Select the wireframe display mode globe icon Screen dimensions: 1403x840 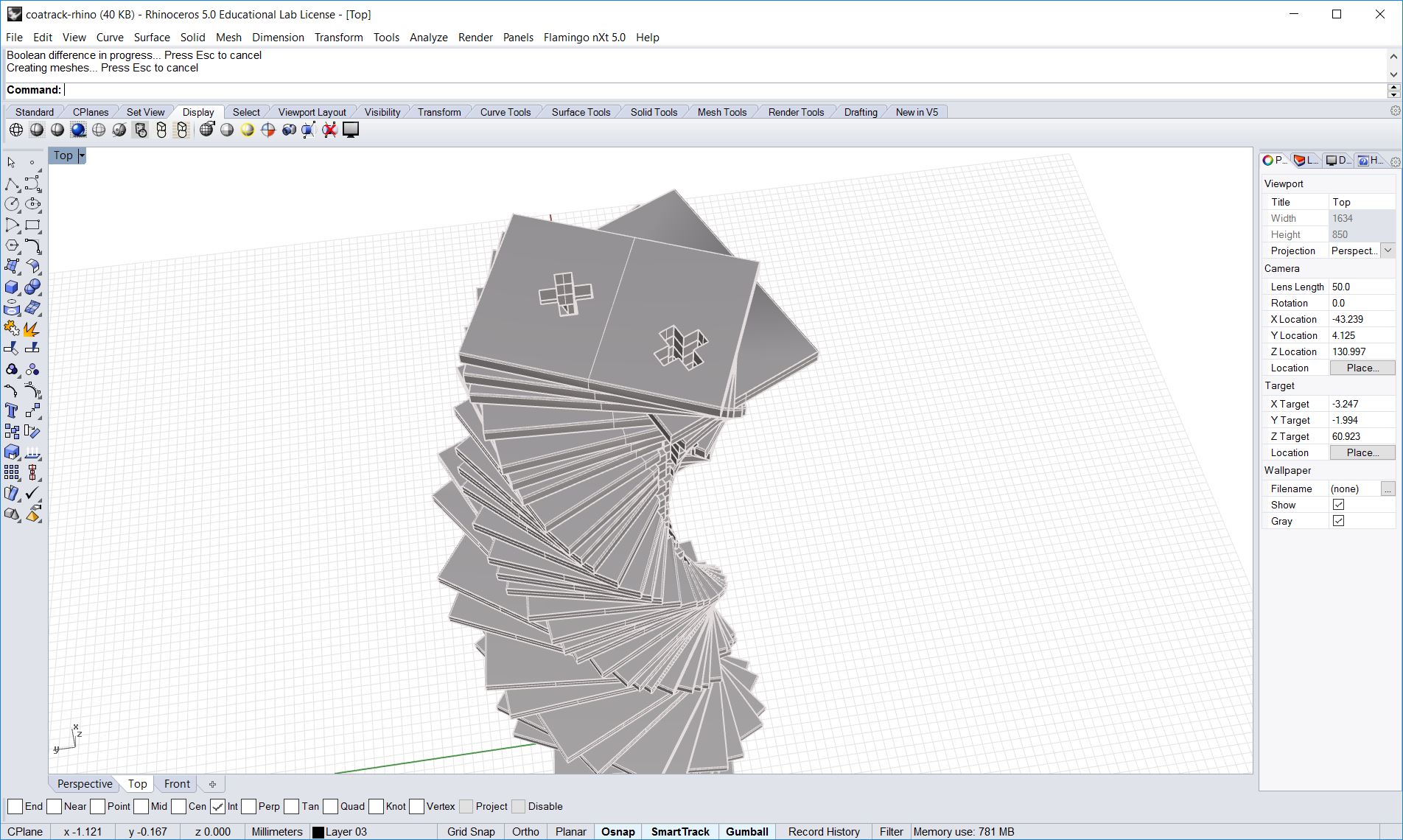(16, 130)
